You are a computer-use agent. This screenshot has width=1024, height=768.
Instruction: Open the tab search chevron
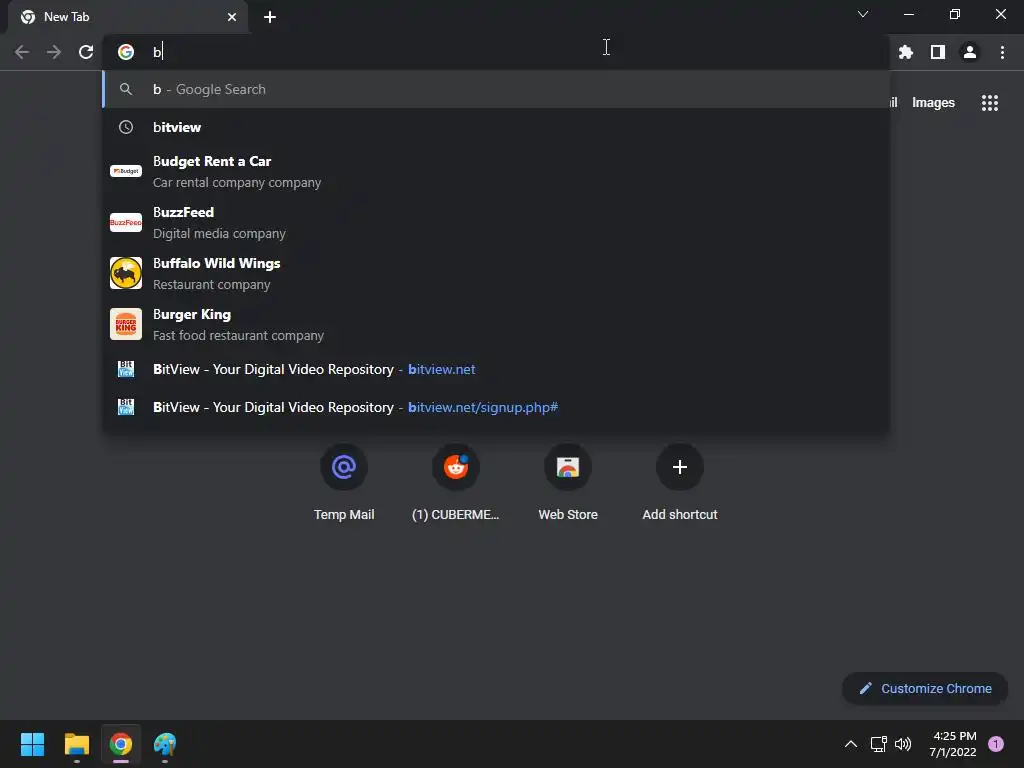tap(863, 14)
